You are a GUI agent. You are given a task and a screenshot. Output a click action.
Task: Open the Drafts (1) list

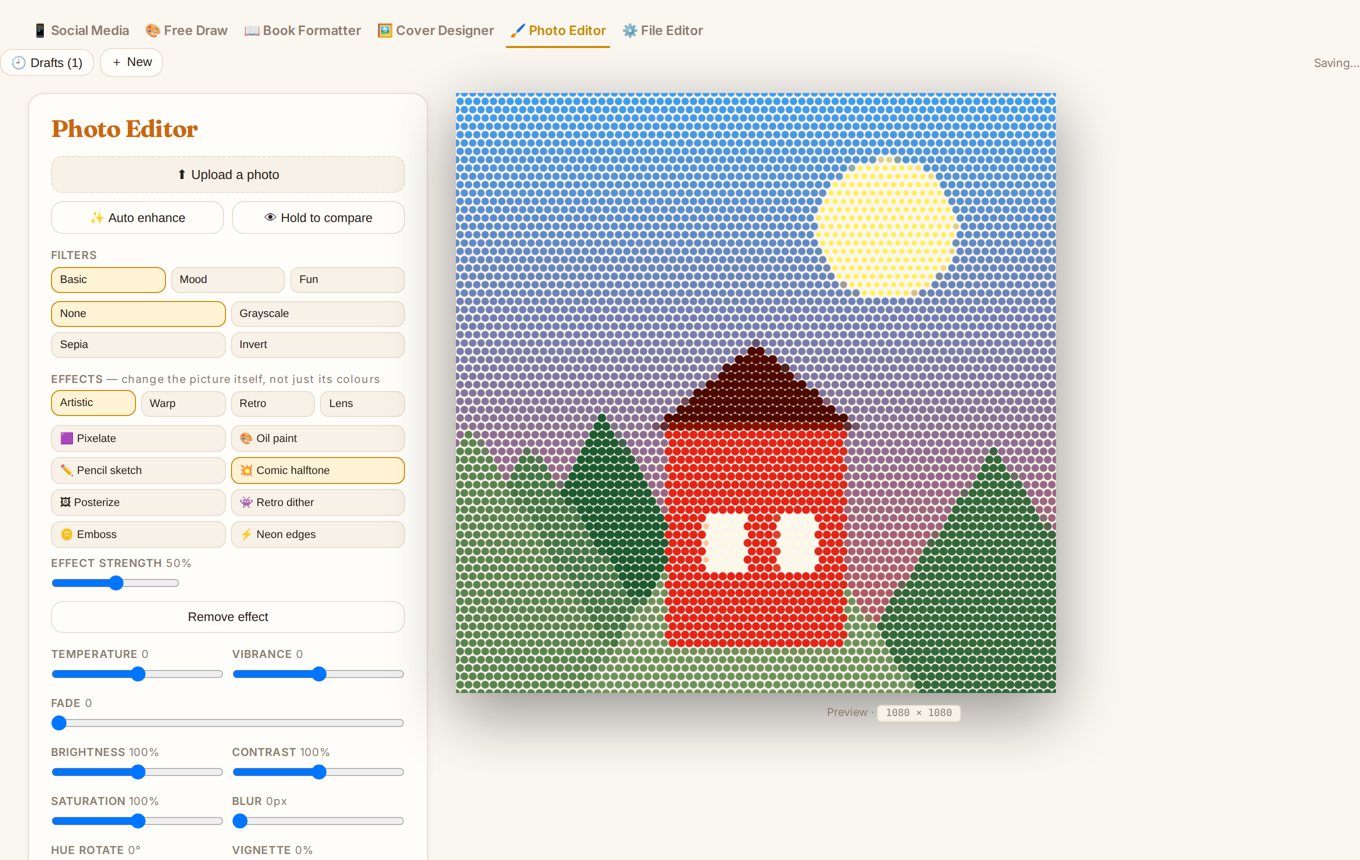coord(47,62)
